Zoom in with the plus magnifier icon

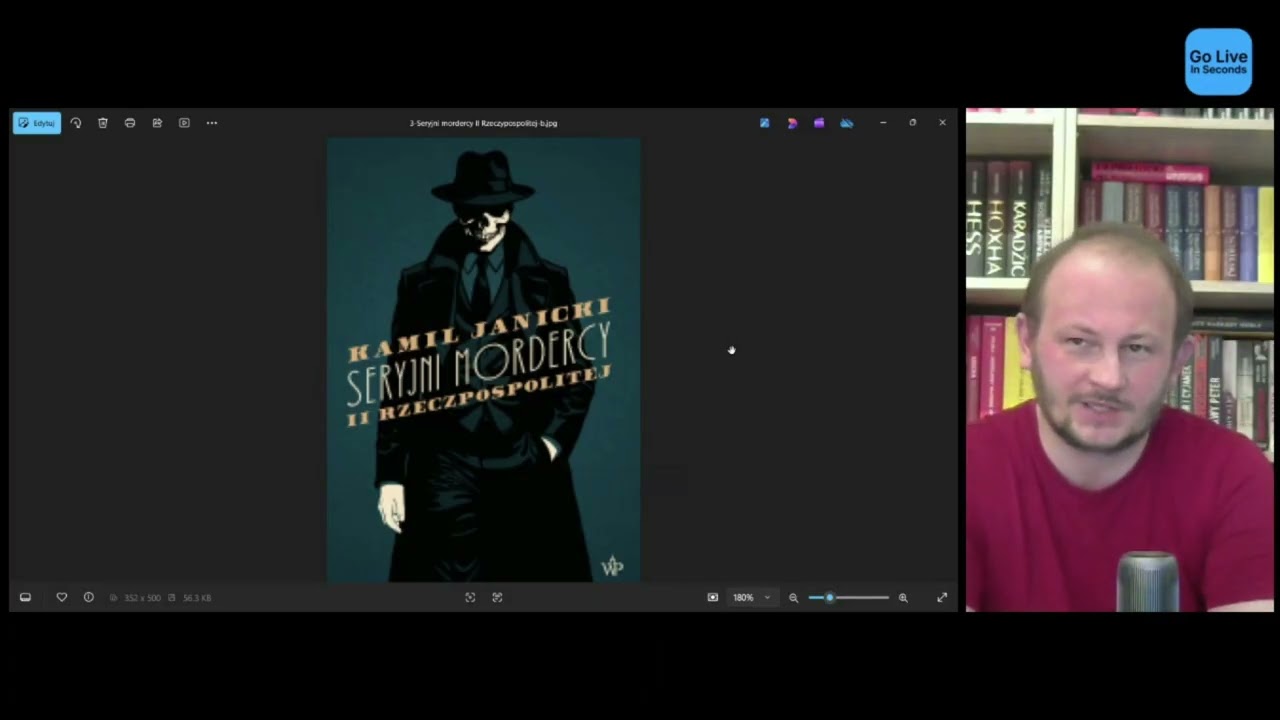(x=903, y=597)
